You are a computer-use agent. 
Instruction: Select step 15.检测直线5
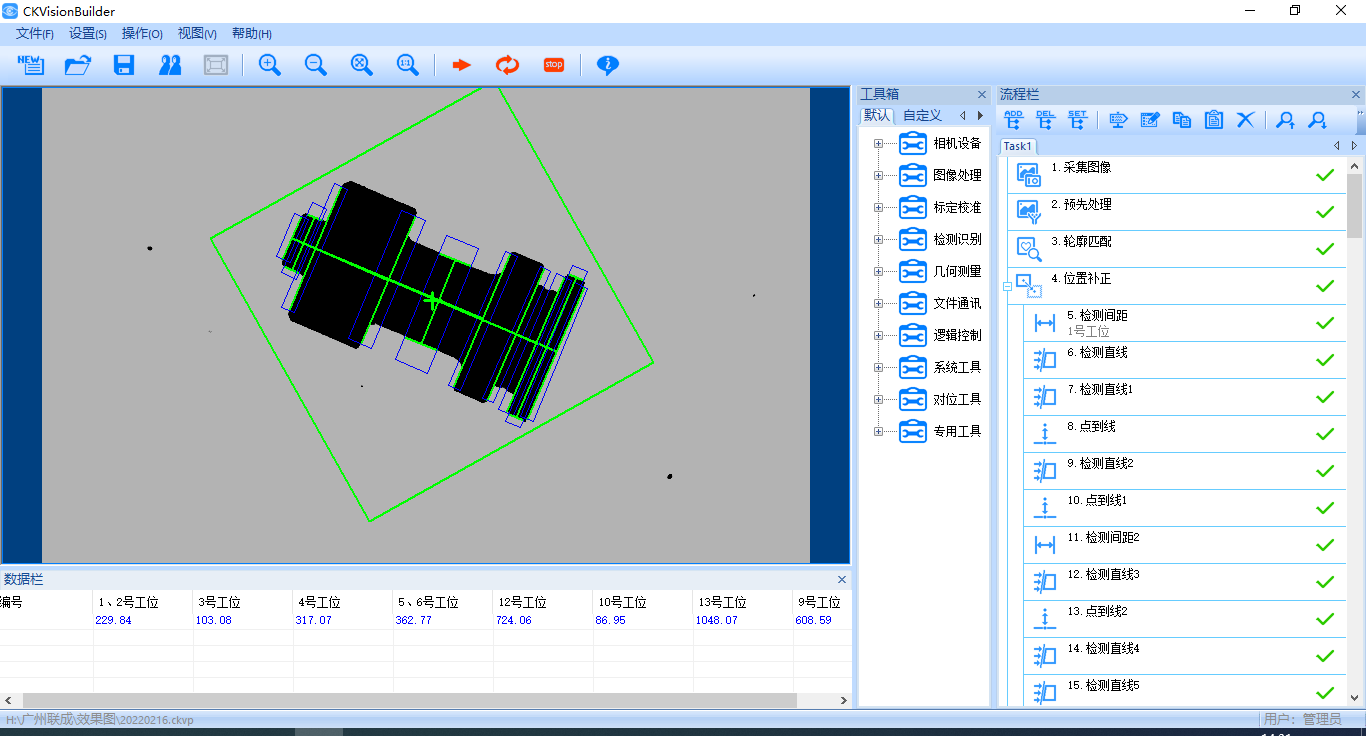click(1185, 692)
